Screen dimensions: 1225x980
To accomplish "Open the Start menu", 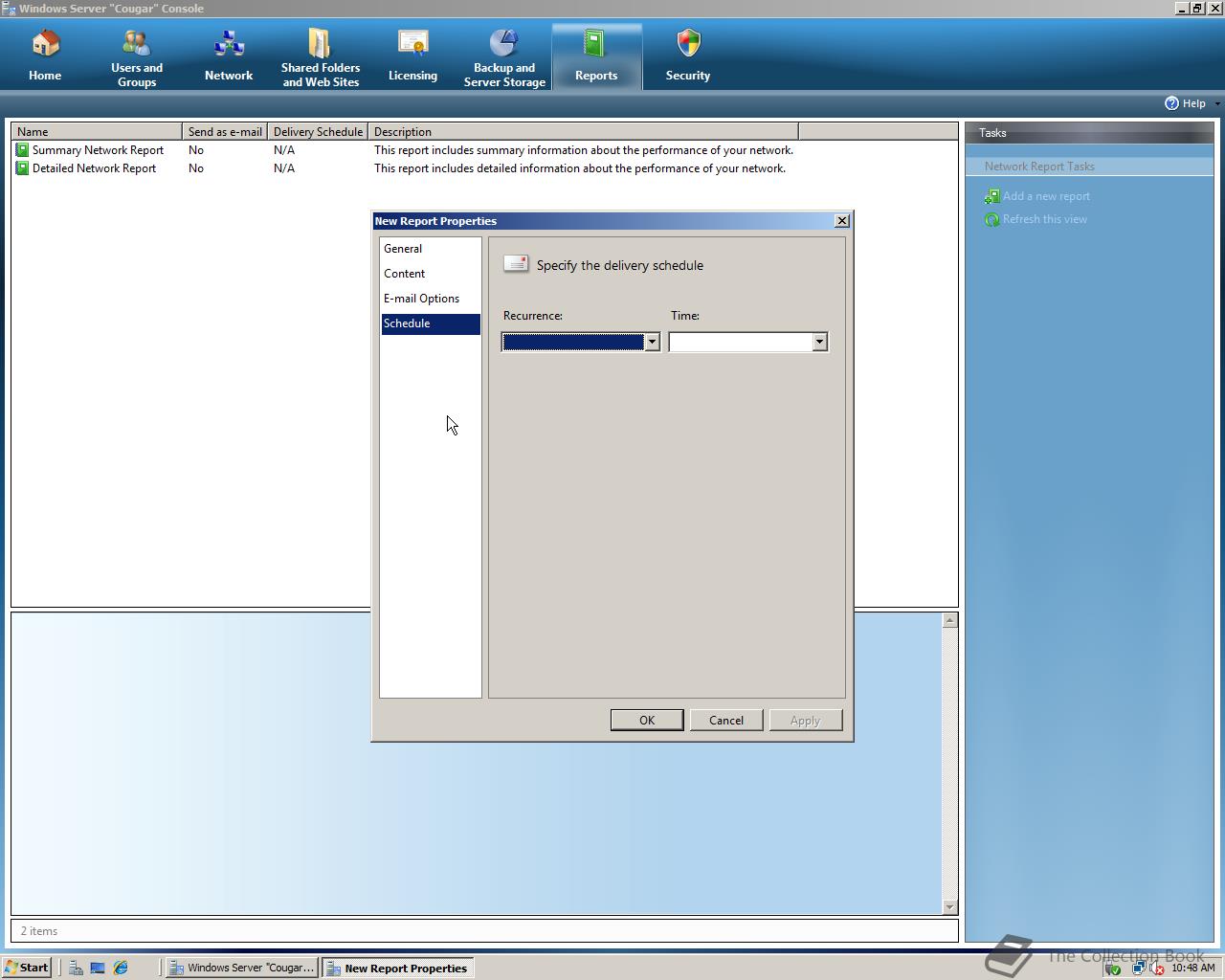I will [x=27, y=968].
